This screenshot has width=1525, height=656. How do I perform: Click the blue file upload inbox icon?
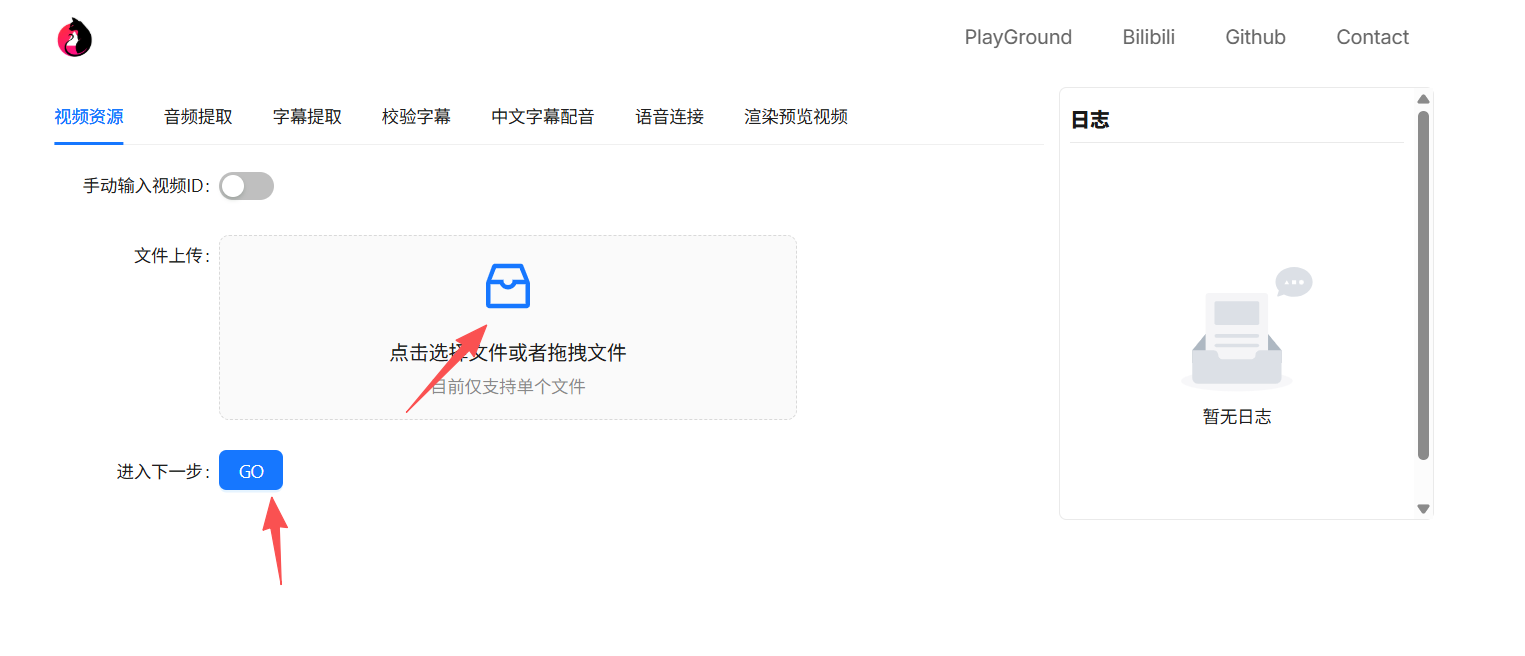(507, 287)
